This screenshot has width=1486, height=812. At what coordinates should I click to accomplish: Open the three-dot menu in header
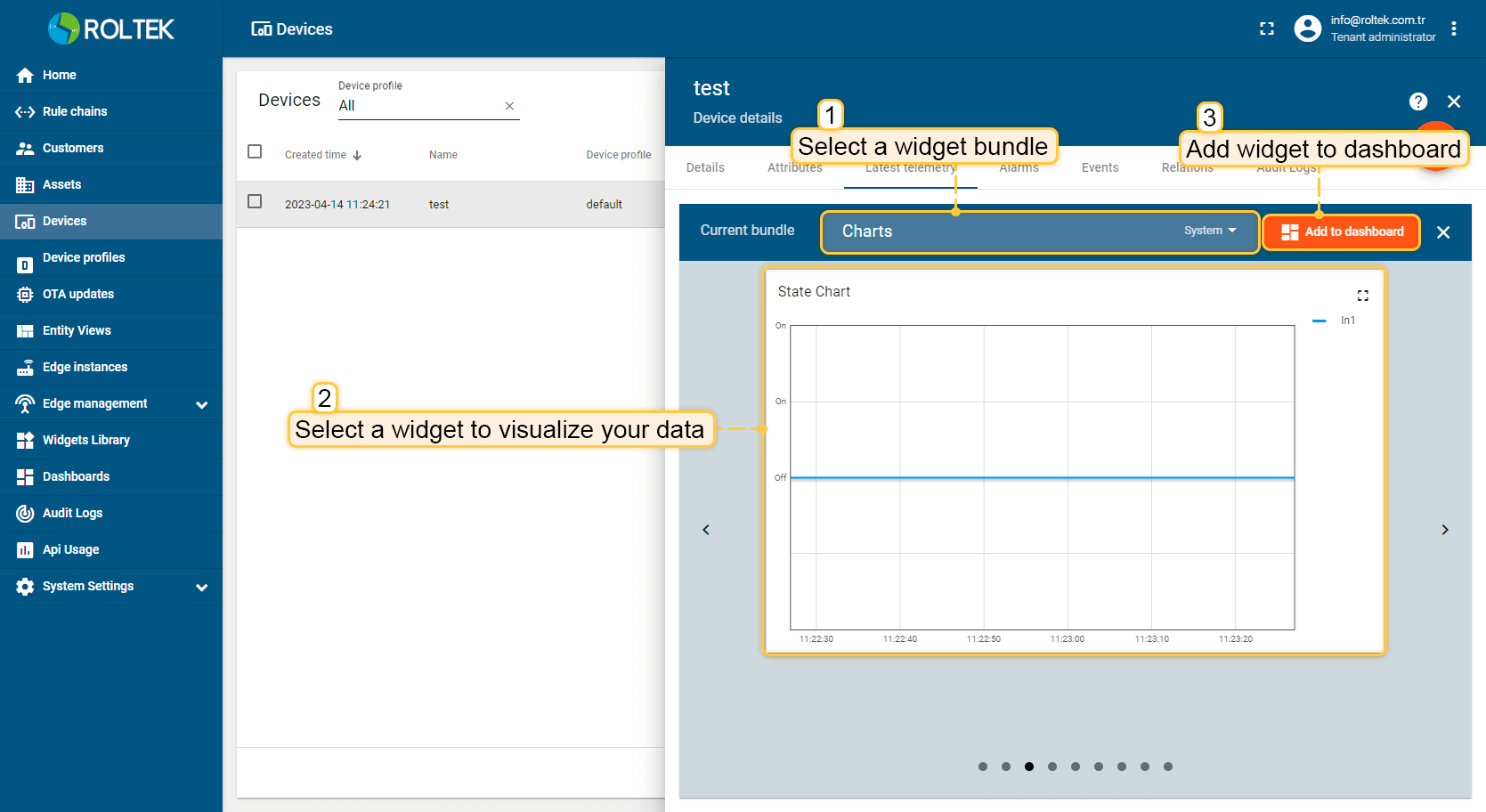tap(1454, 28)
